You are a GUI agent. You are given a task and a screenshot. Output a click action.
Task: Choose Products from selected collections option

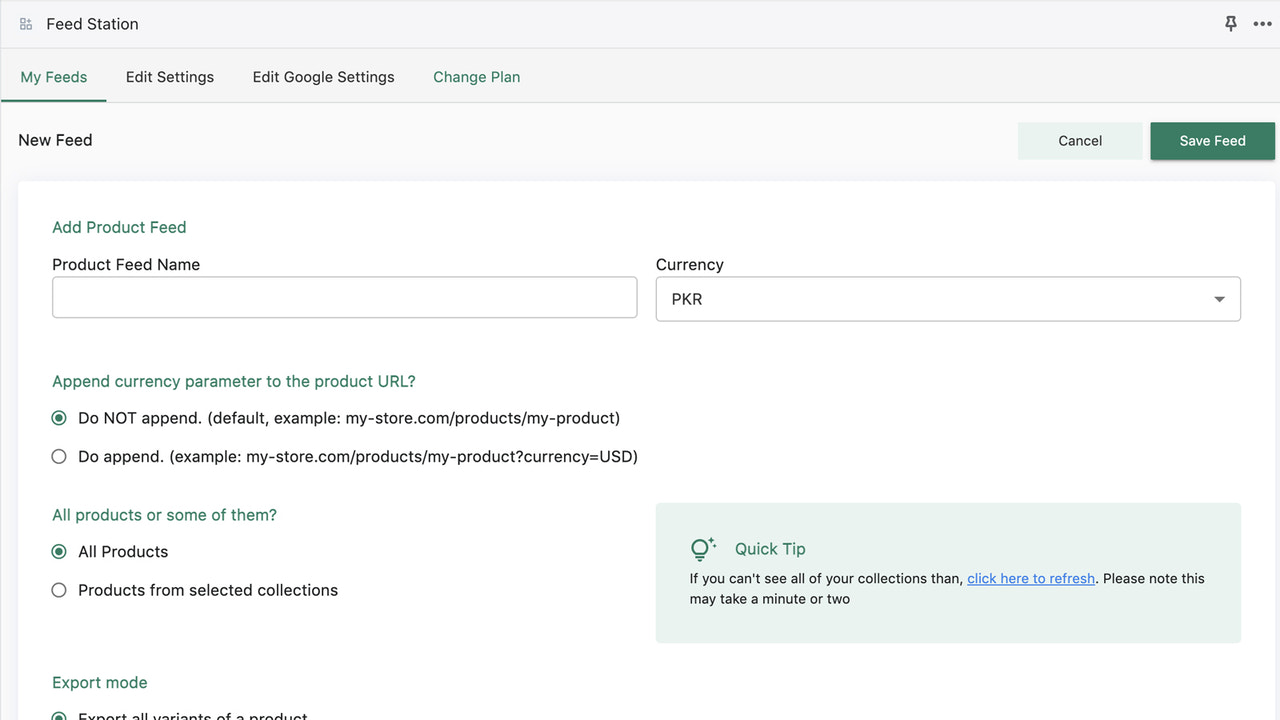59,591
